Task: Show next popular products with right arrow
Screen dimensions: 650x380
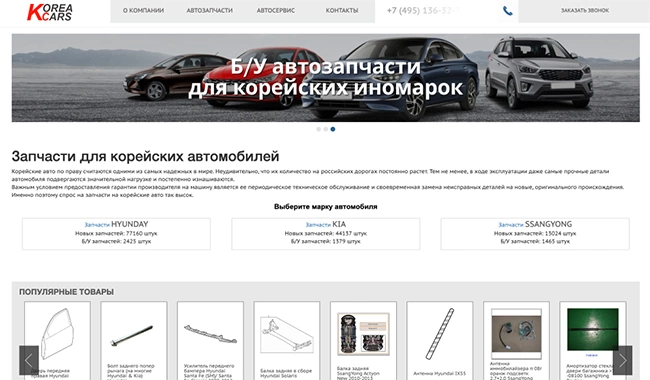Action: pyautogui.click(x=622, y=360)
